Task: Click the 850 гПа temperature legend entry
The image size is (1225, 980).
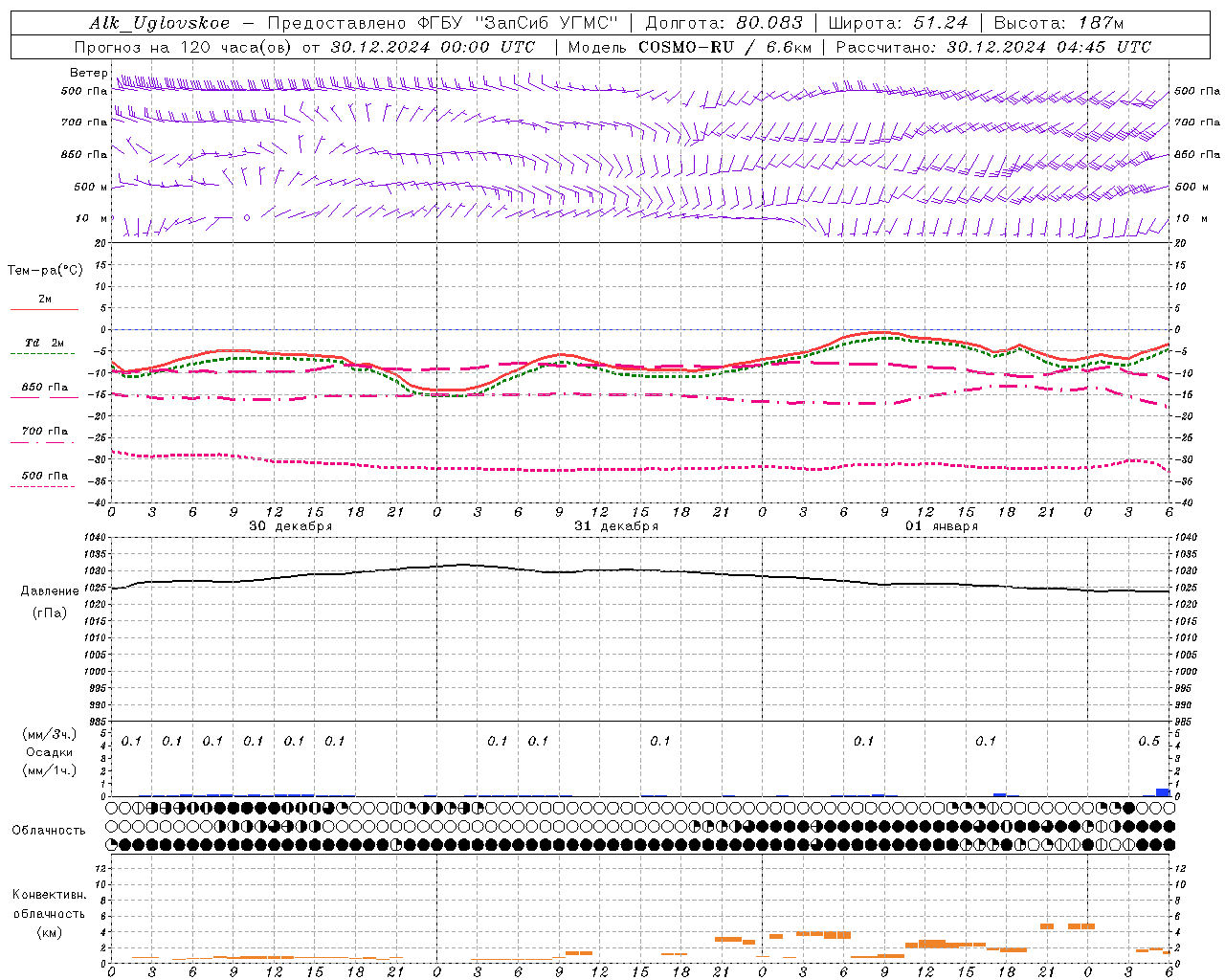Action: [x=45, y=388]
